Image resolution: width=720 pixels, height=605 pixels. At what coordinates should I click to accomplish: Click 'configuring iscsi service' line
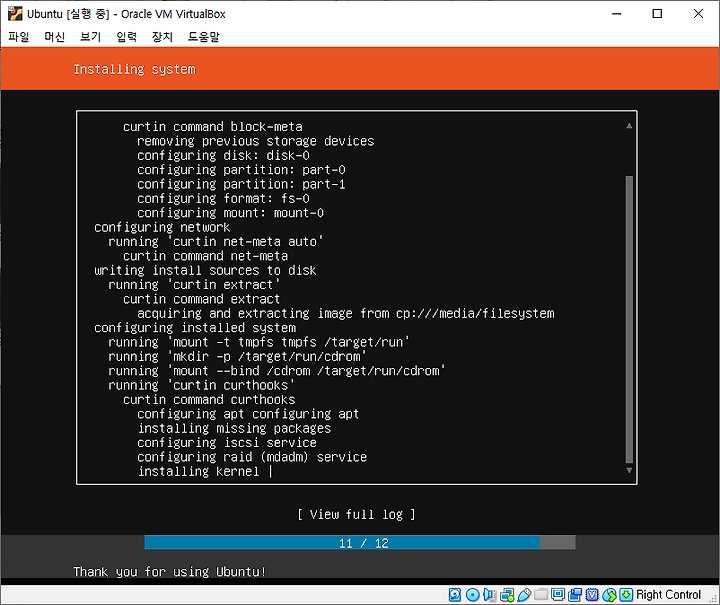tap(227, 443)
